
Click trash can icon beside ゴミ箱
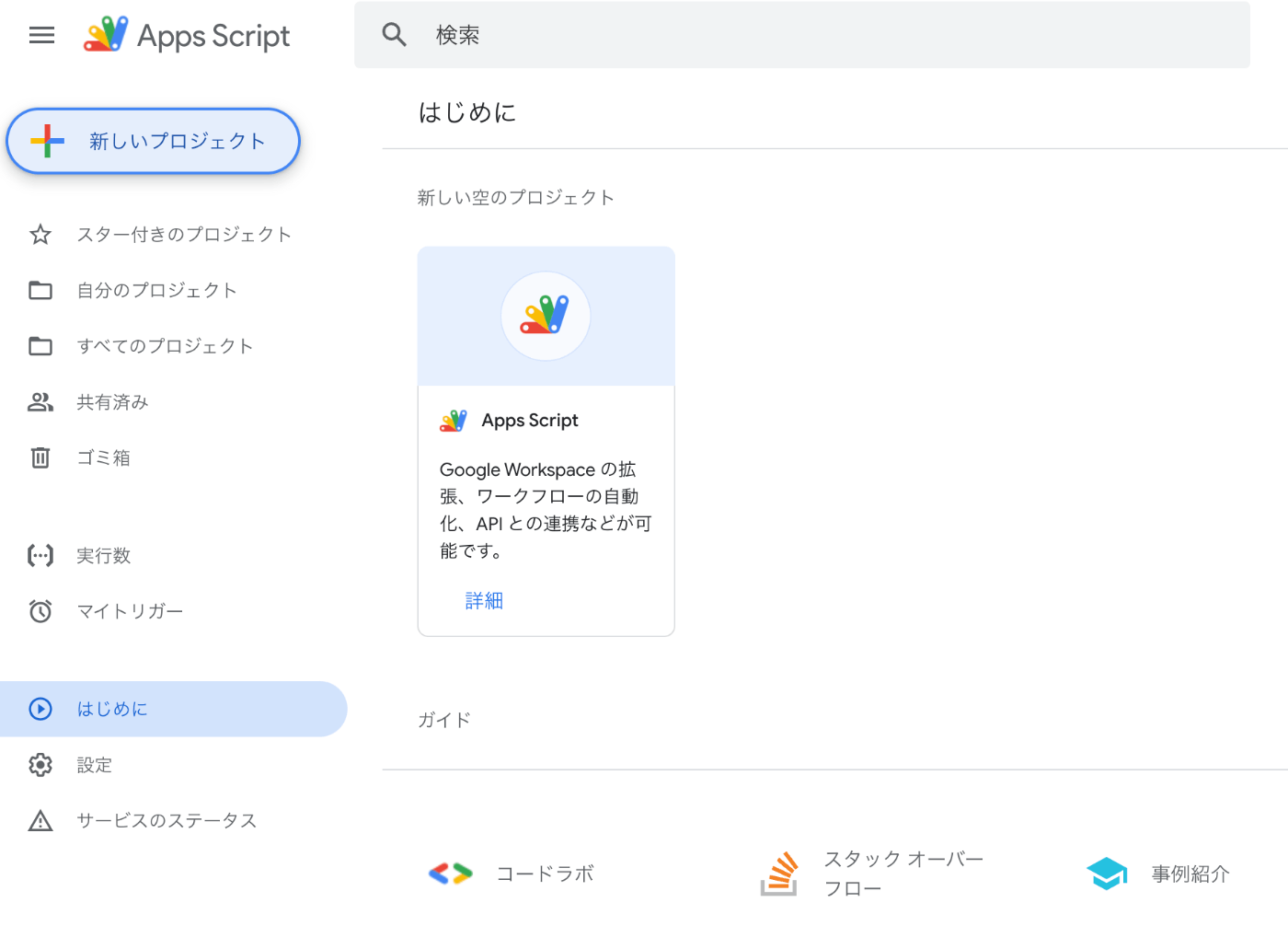(40, 457)
